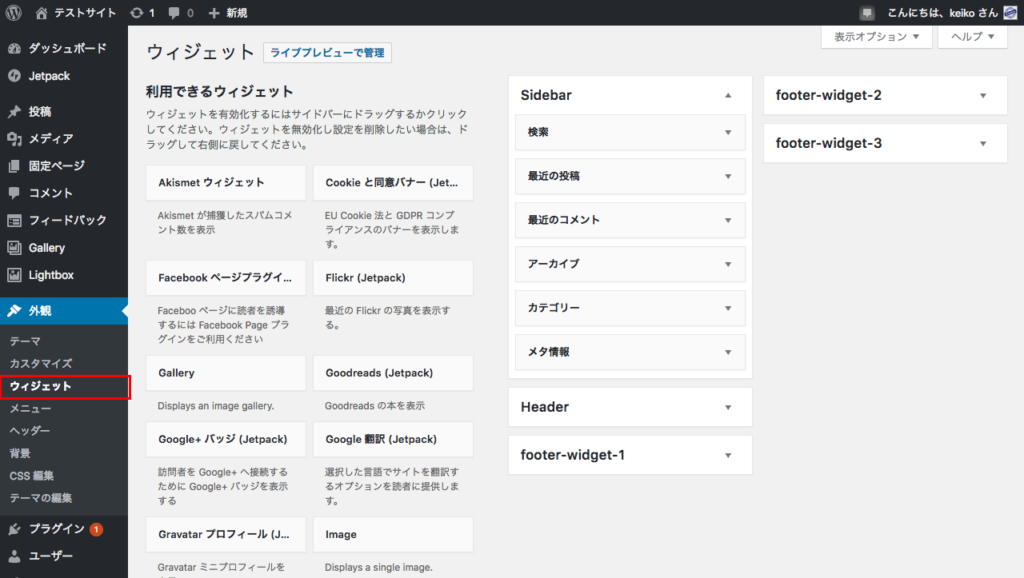This screenshot has height=578, width=1024.
Task: Click the メディア icon in sidebar
Action: point(14,138)
